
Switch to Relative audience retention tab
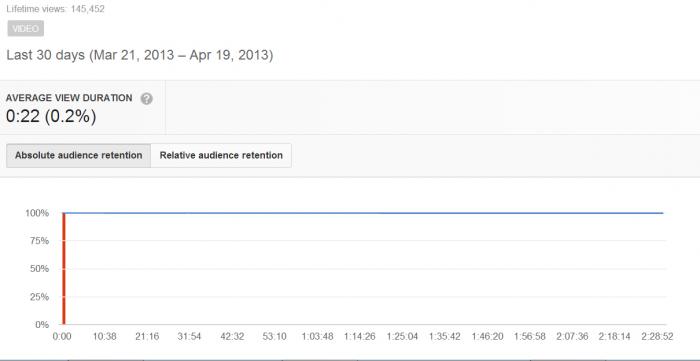click(221, 155)
